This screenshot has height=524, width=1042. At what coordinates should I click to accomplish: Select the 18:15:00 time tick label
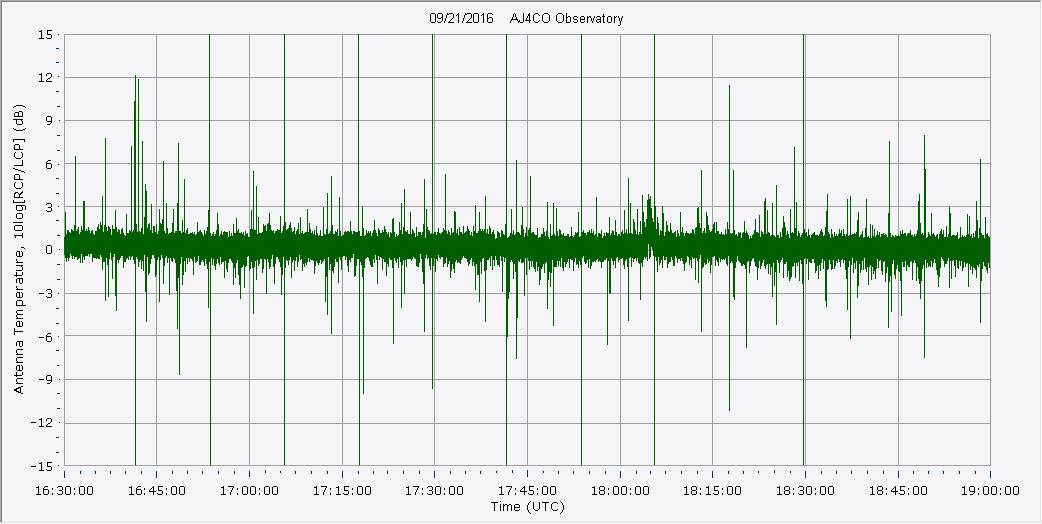pyautogui.click(x=712, y=491)
